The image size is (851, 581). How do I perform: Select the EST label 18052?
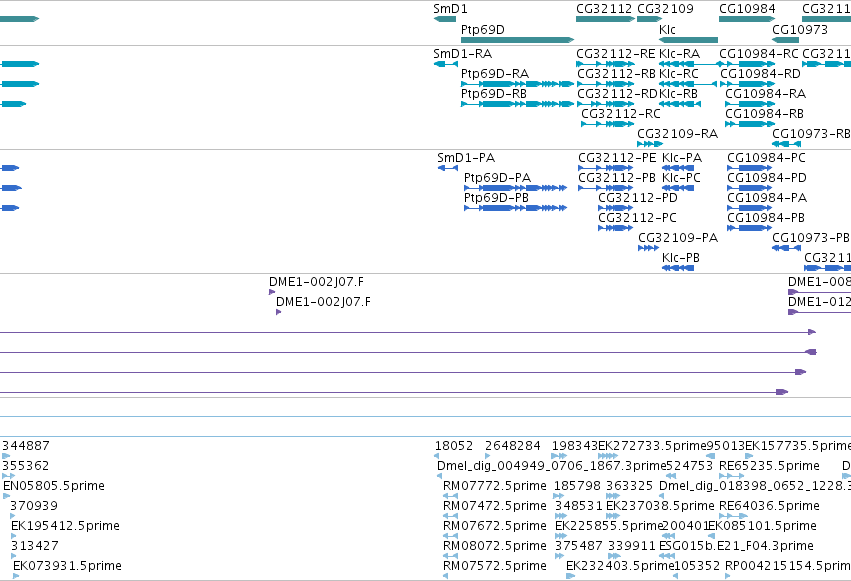[x=454, y=446]
